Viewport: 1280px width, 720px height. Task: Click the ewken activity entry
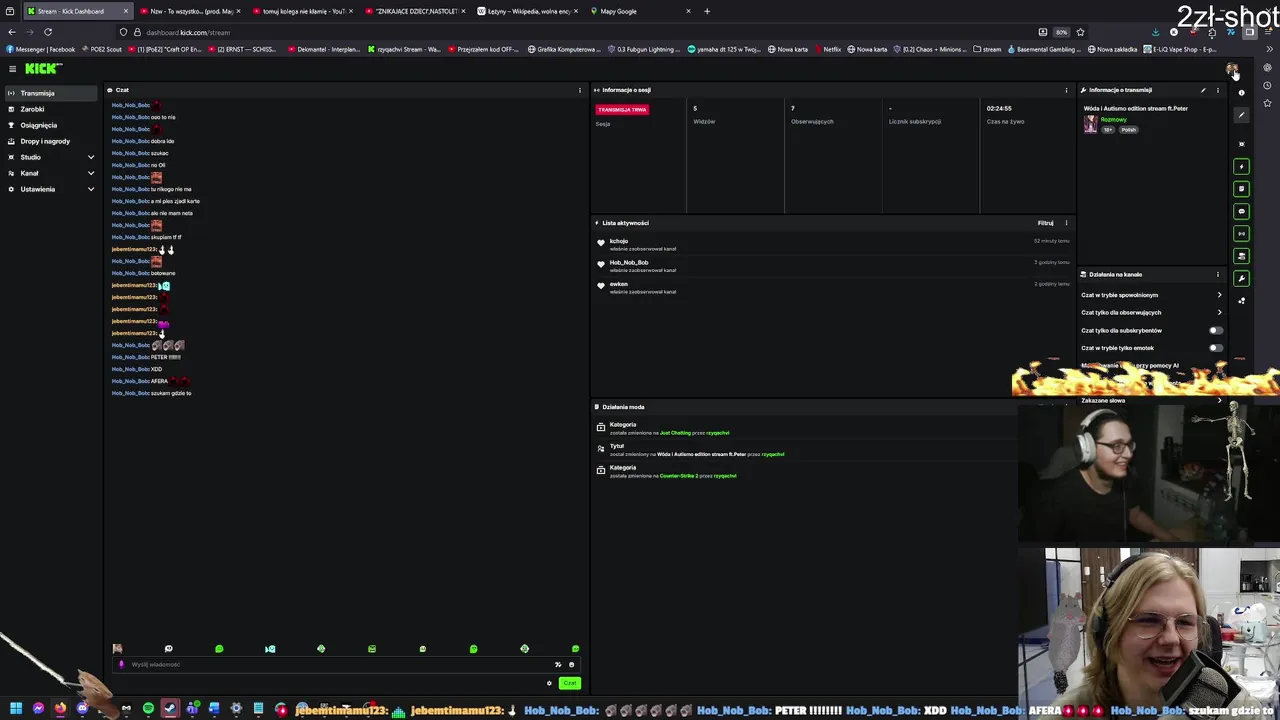pyautogui.click(x=834, y=287)
